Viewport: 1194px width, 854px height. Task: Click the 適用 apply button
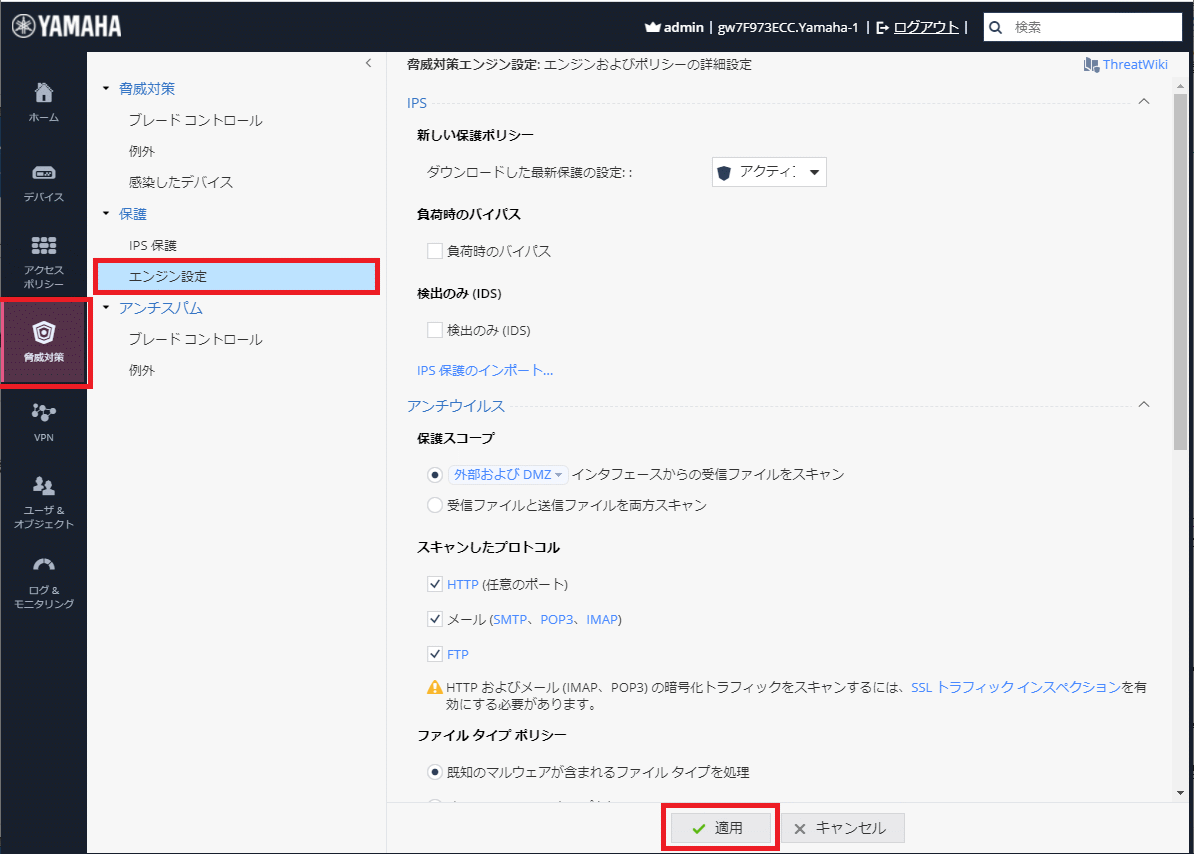click(x=719, y=828)
